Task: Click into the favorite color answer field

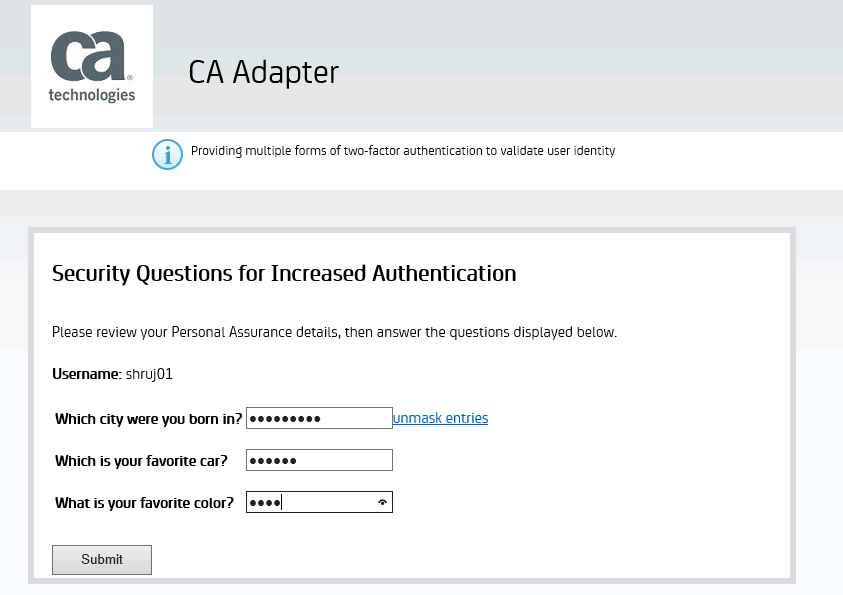Action: coord(319,502)
